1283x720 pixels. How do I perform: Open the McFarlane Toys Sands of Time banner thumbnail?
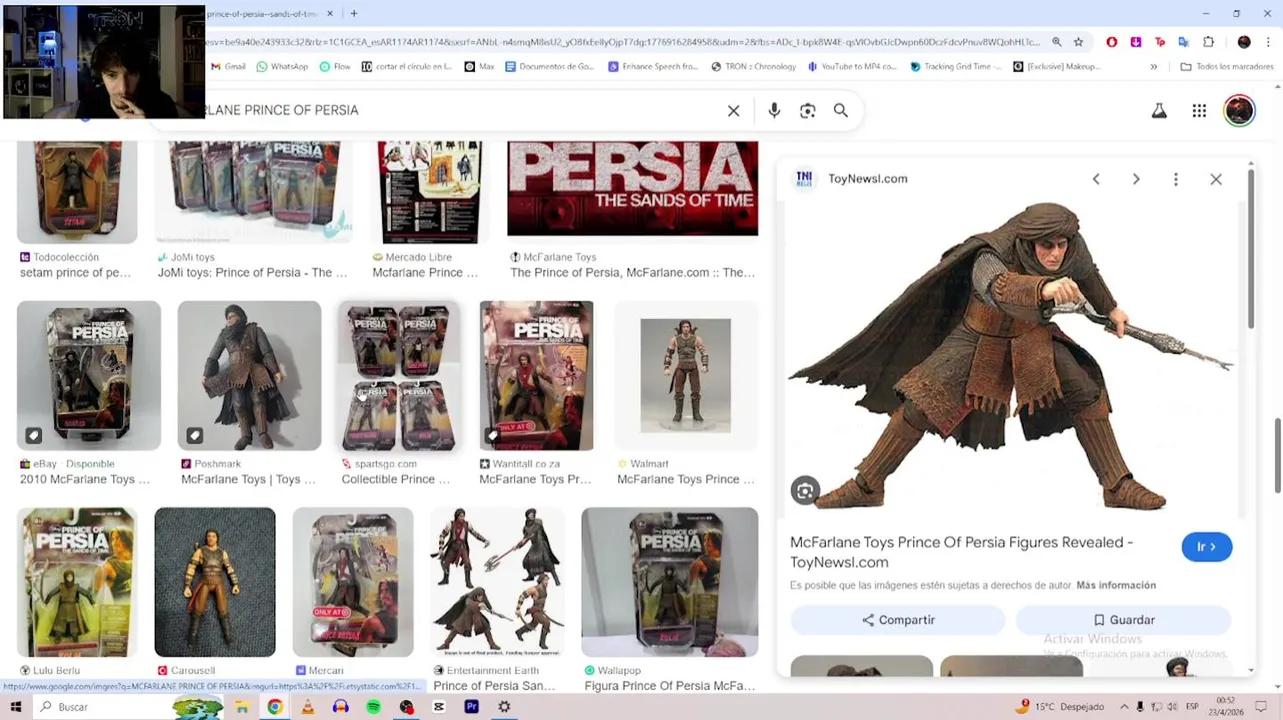point(633,190)
